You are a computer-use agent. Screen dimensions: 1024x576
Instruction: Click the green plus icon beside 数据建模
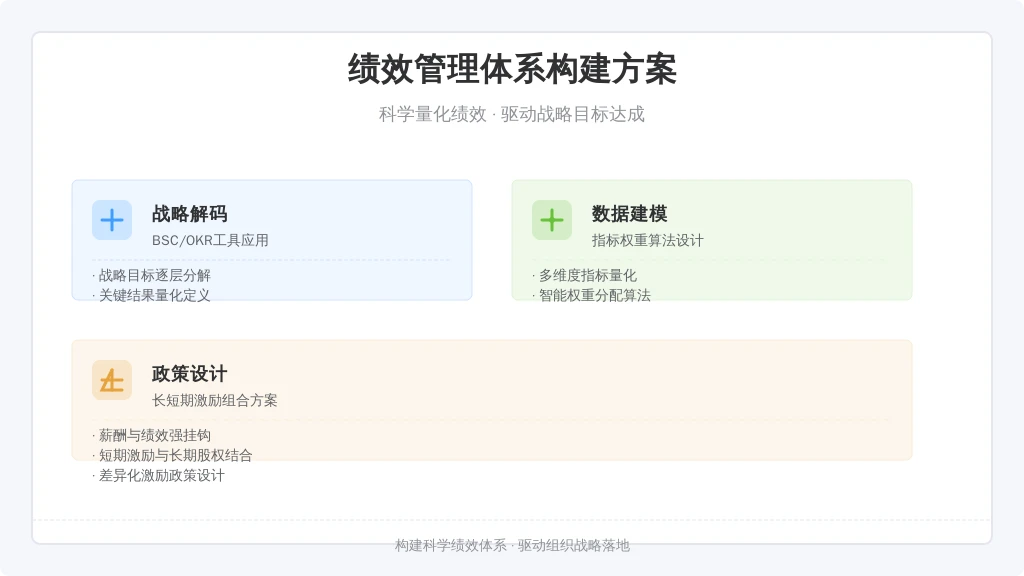[552, 220]
